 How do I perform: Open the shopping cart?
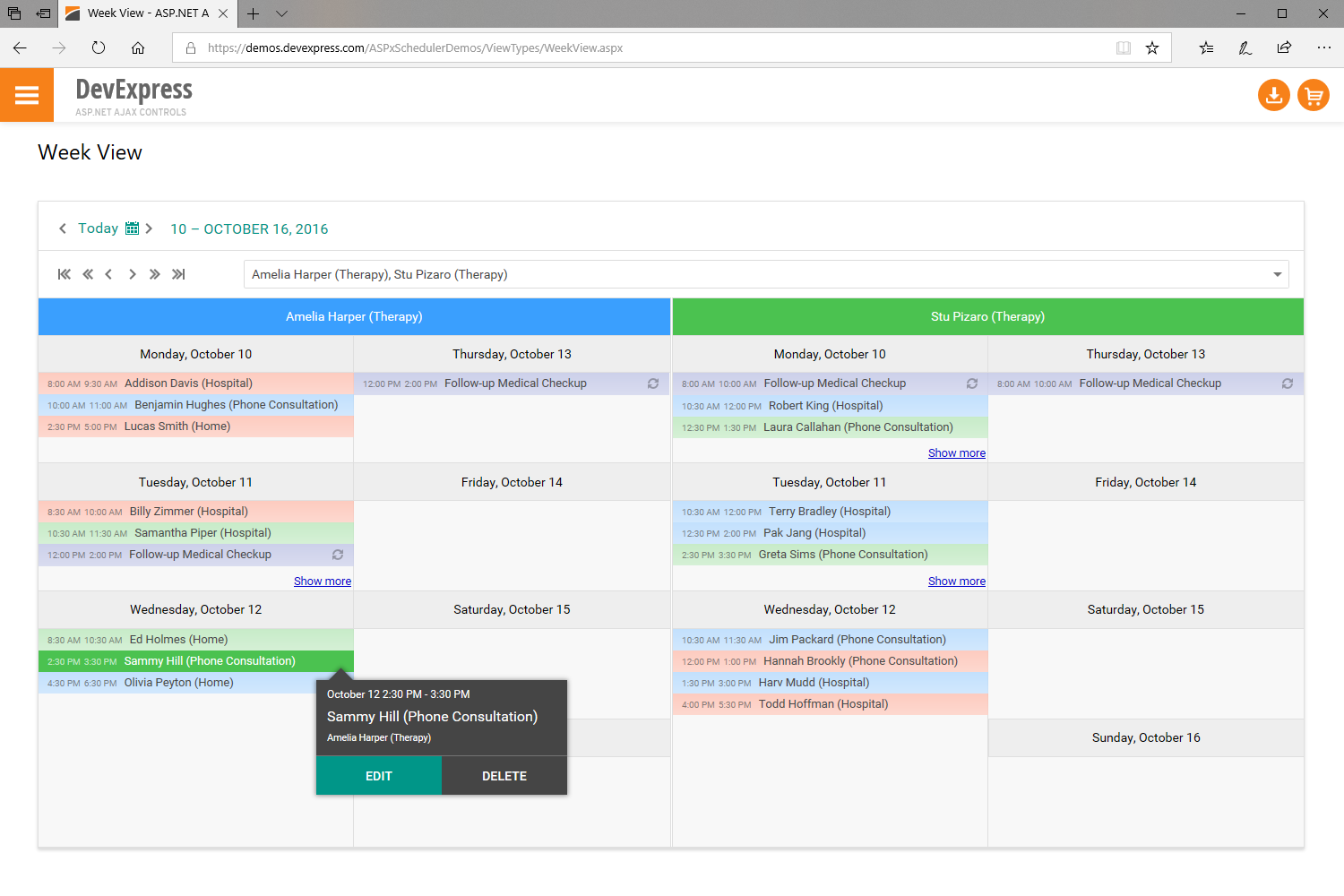coord(1313,95)
